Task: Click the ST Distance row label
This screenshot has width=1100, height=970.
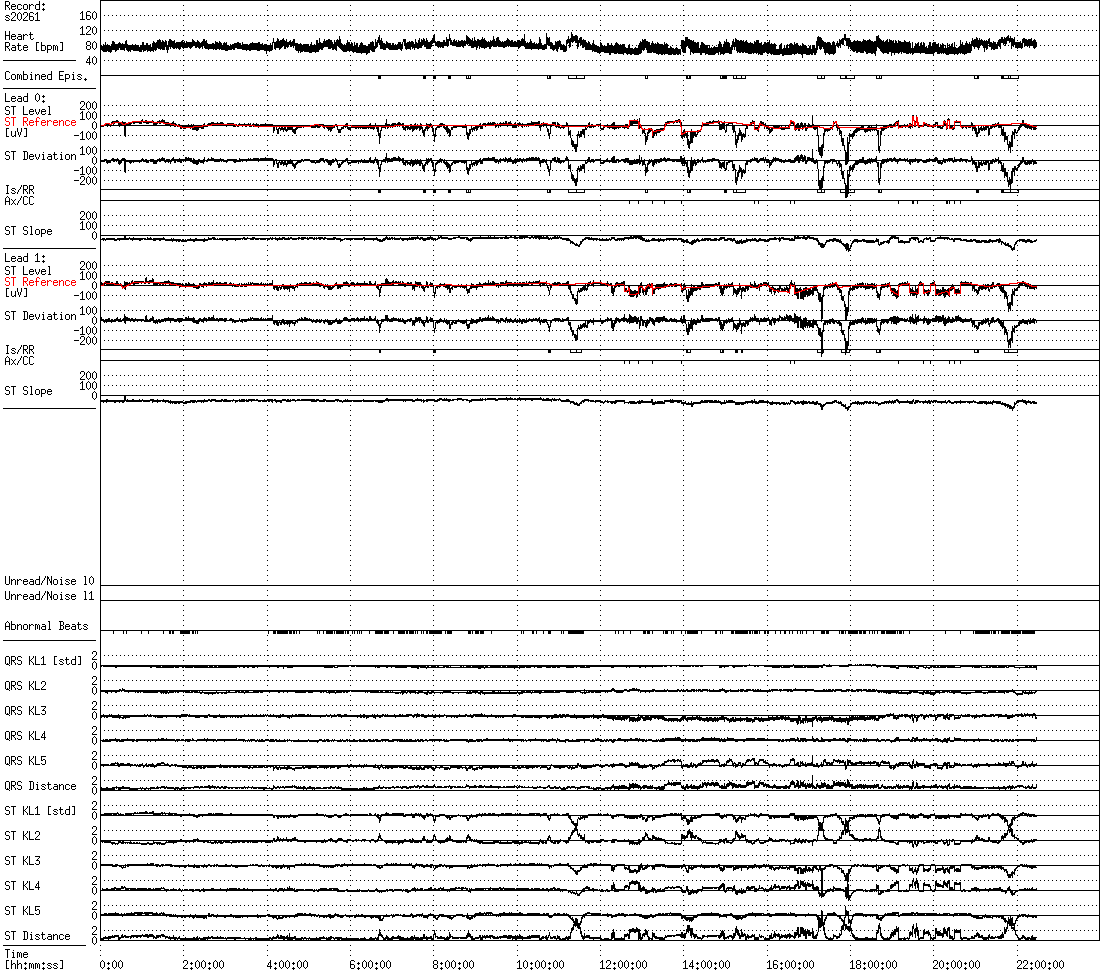Action: click(37, 936)
